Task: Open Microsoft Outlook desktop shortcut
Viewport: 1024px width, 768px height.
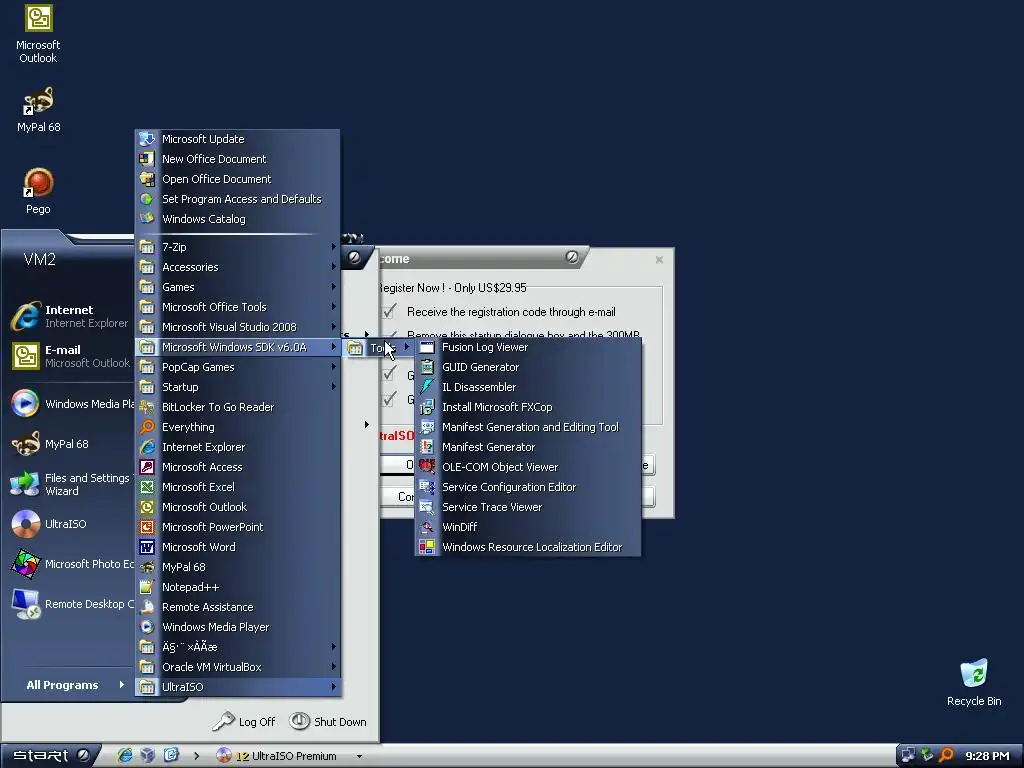Action: click(38, 34)
